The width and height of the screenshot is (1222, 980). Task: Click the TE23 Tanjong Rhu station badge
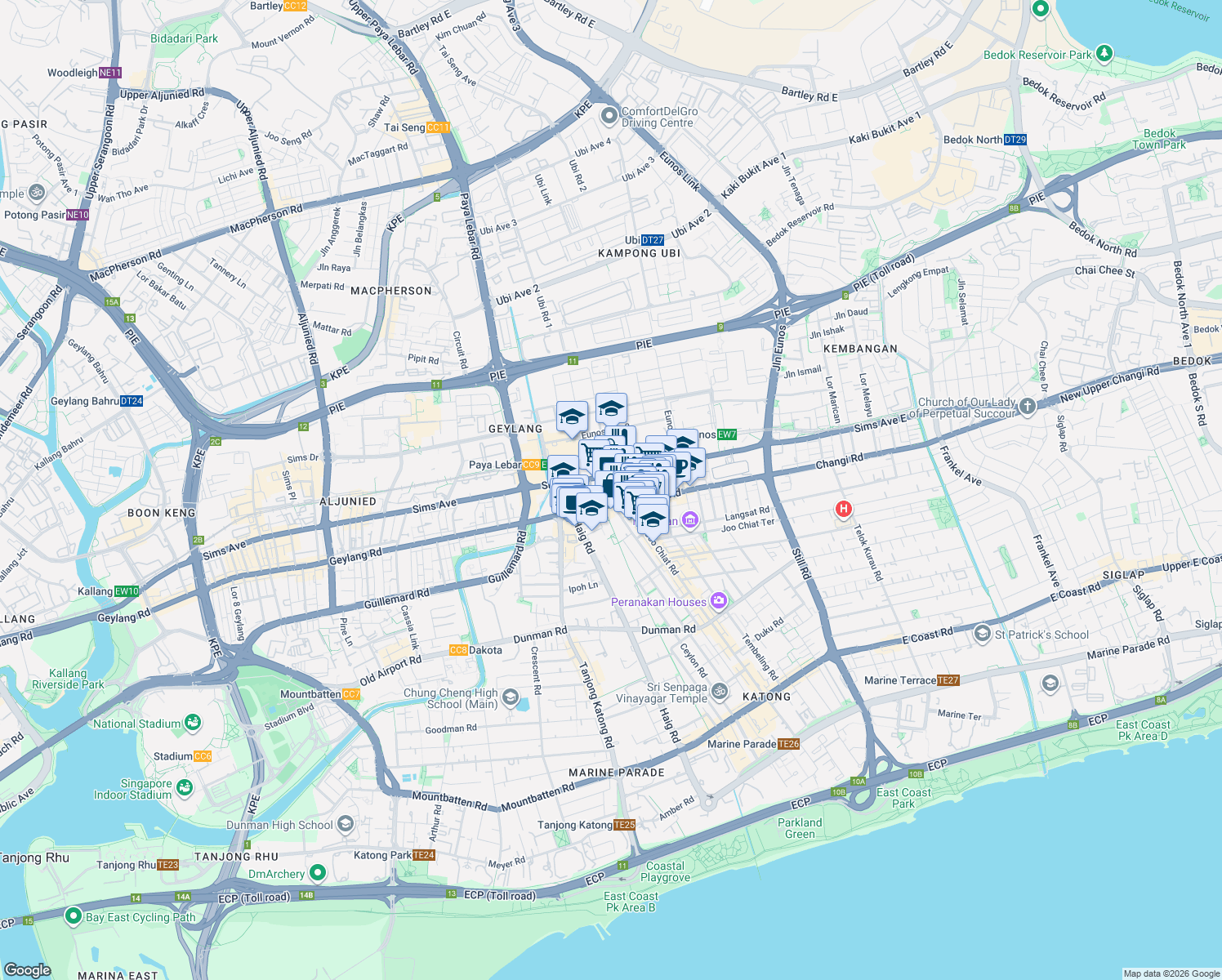167,863
